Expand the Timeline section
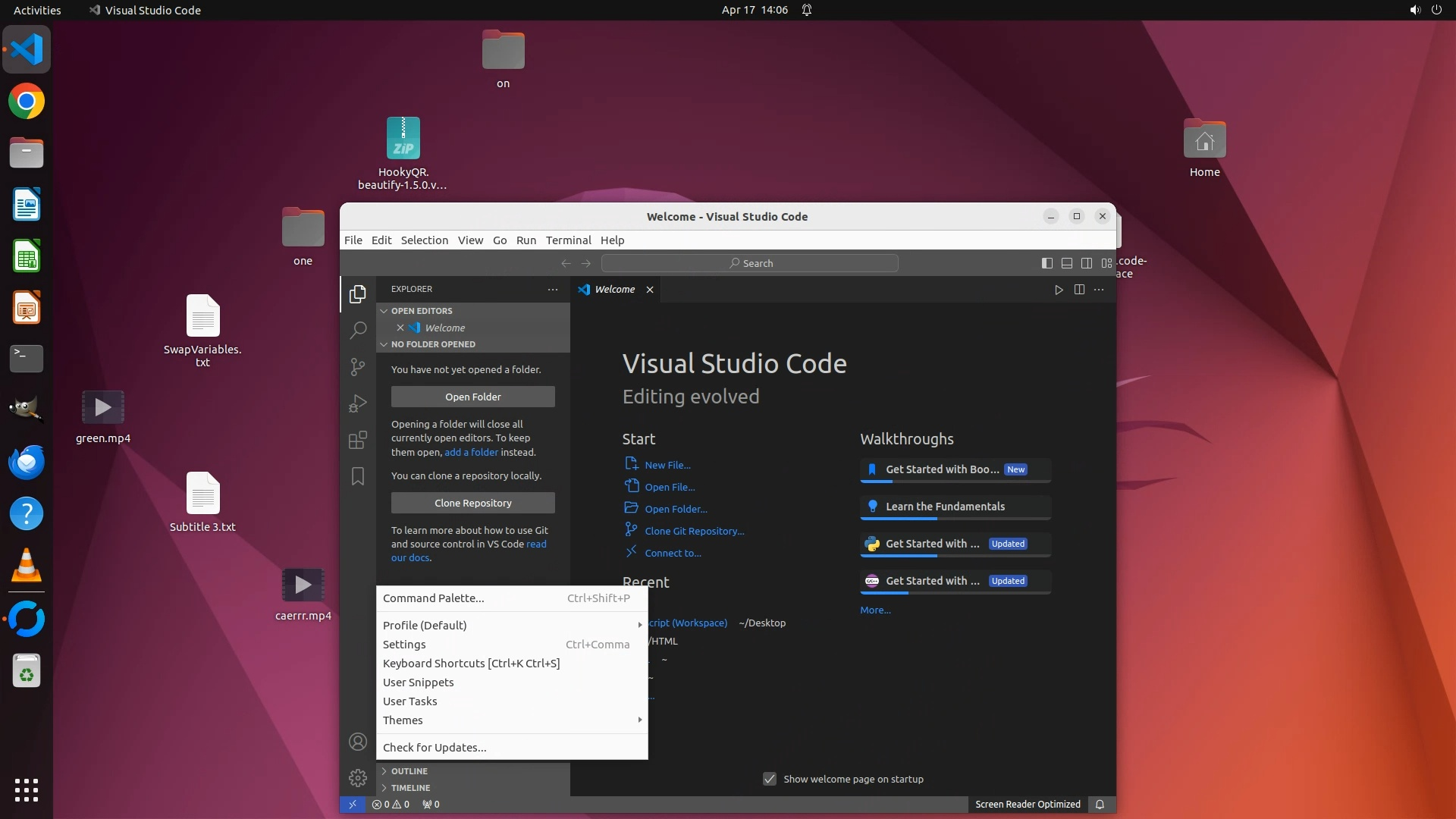Screen dimensions: 1456x819 click(x=410, y=788)
